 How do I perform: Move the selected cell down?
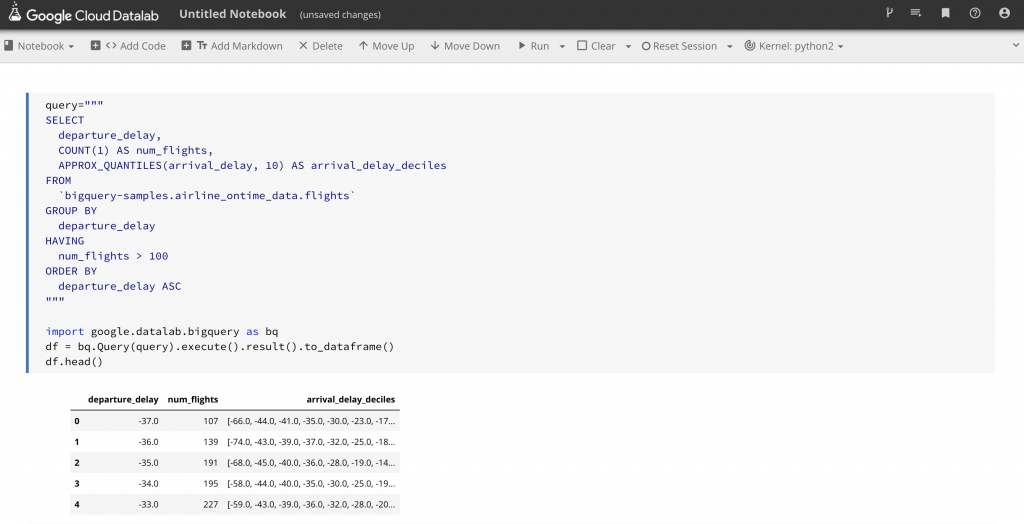tap(465, 46)
